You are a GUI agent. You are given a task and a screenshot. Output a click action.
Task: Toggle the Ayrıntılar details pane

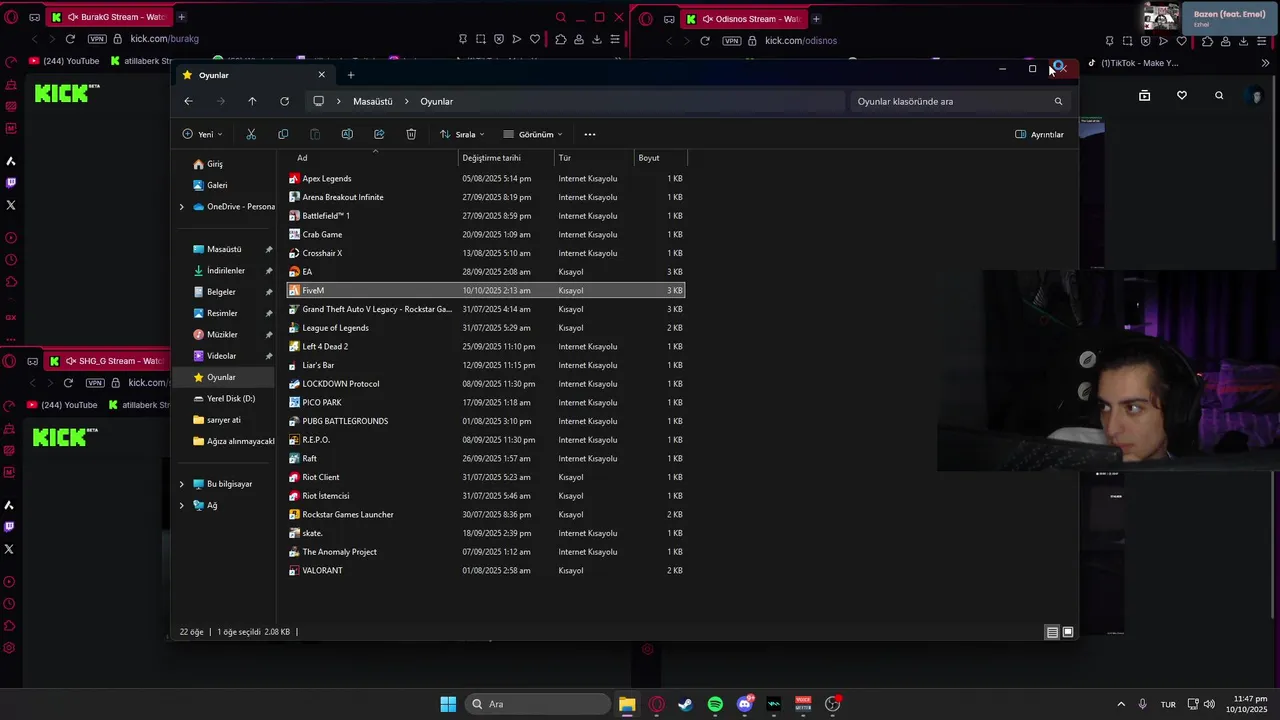point(1039,134)
